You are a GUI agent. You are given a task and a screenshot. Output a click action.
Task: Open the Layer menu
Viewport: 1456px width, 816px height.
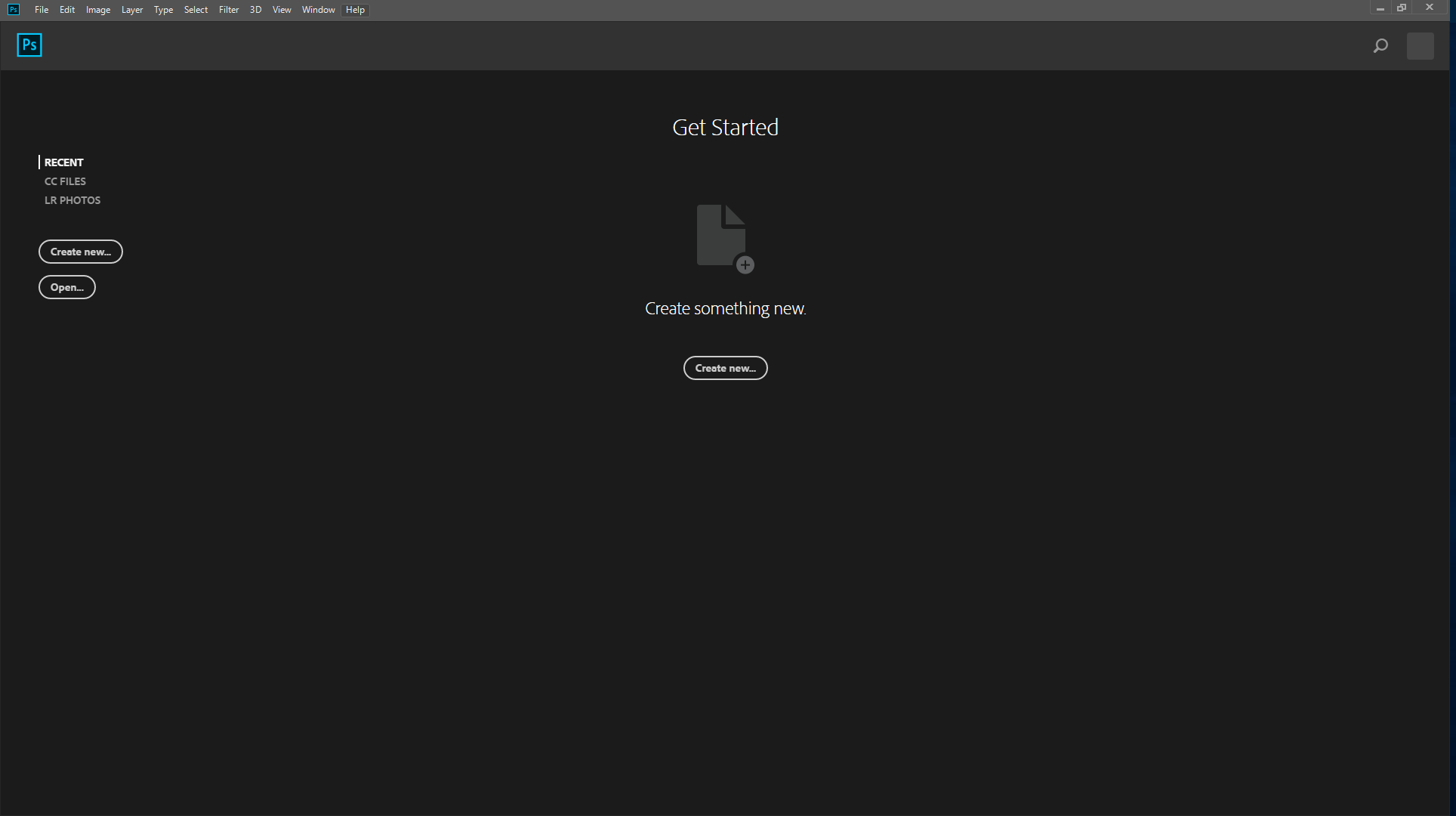coord(132,10)
